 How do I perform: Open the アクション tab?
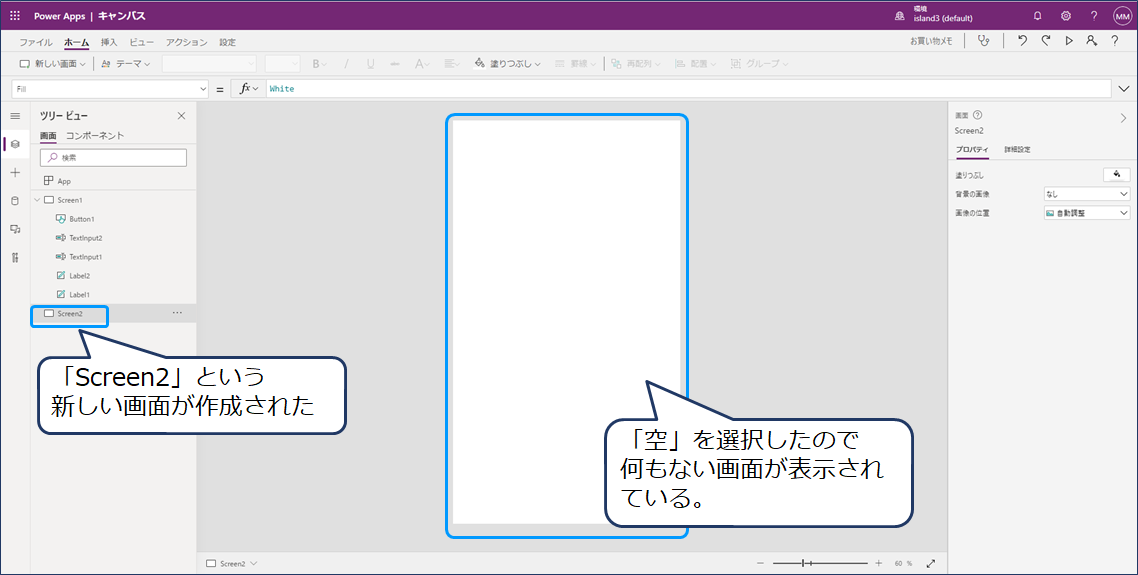[187, 42]
